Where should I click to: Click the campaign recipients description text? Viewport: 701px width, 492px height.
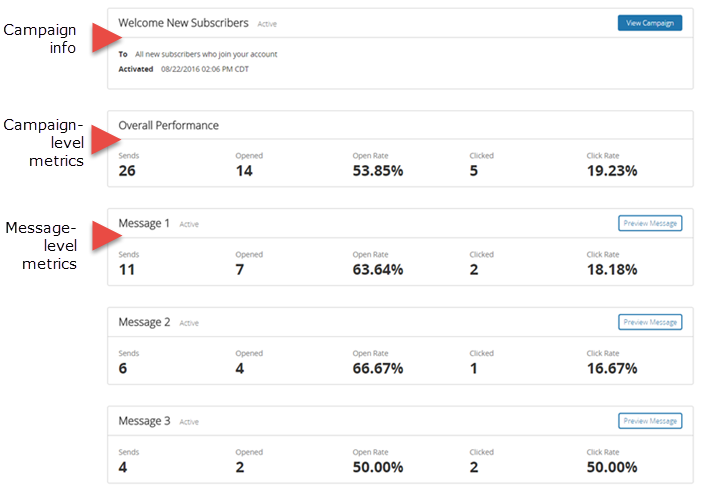pyautogui.click(x=207, y=53)
